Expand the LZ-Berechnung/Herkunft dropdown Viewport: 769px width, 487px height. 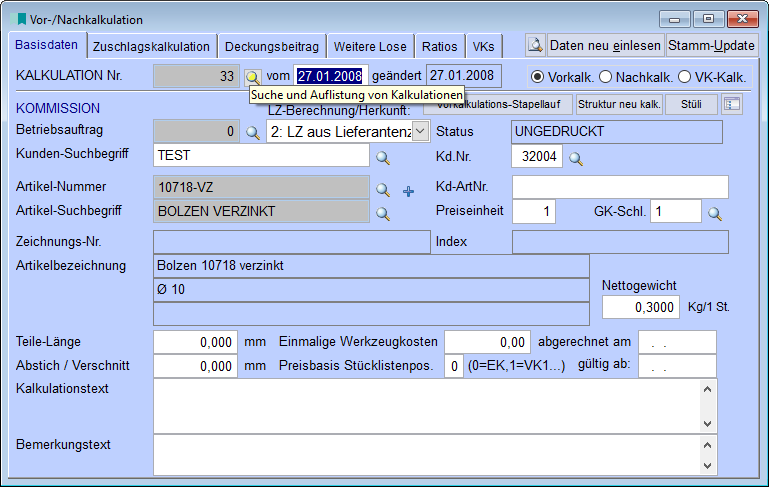point(420,131)
